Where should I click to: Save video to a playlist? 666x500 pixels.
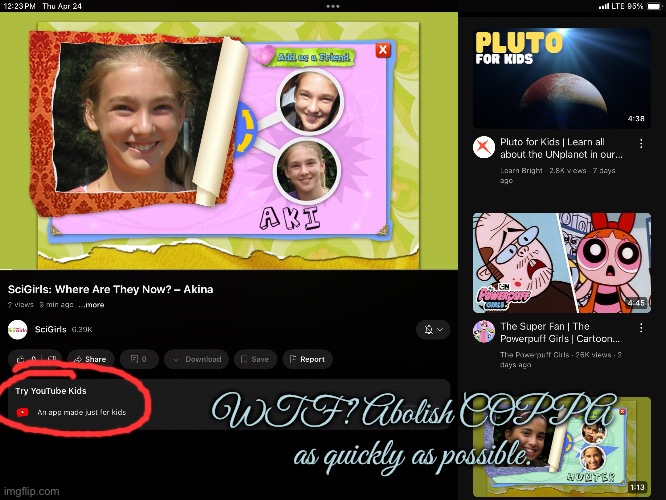[254, 359]
